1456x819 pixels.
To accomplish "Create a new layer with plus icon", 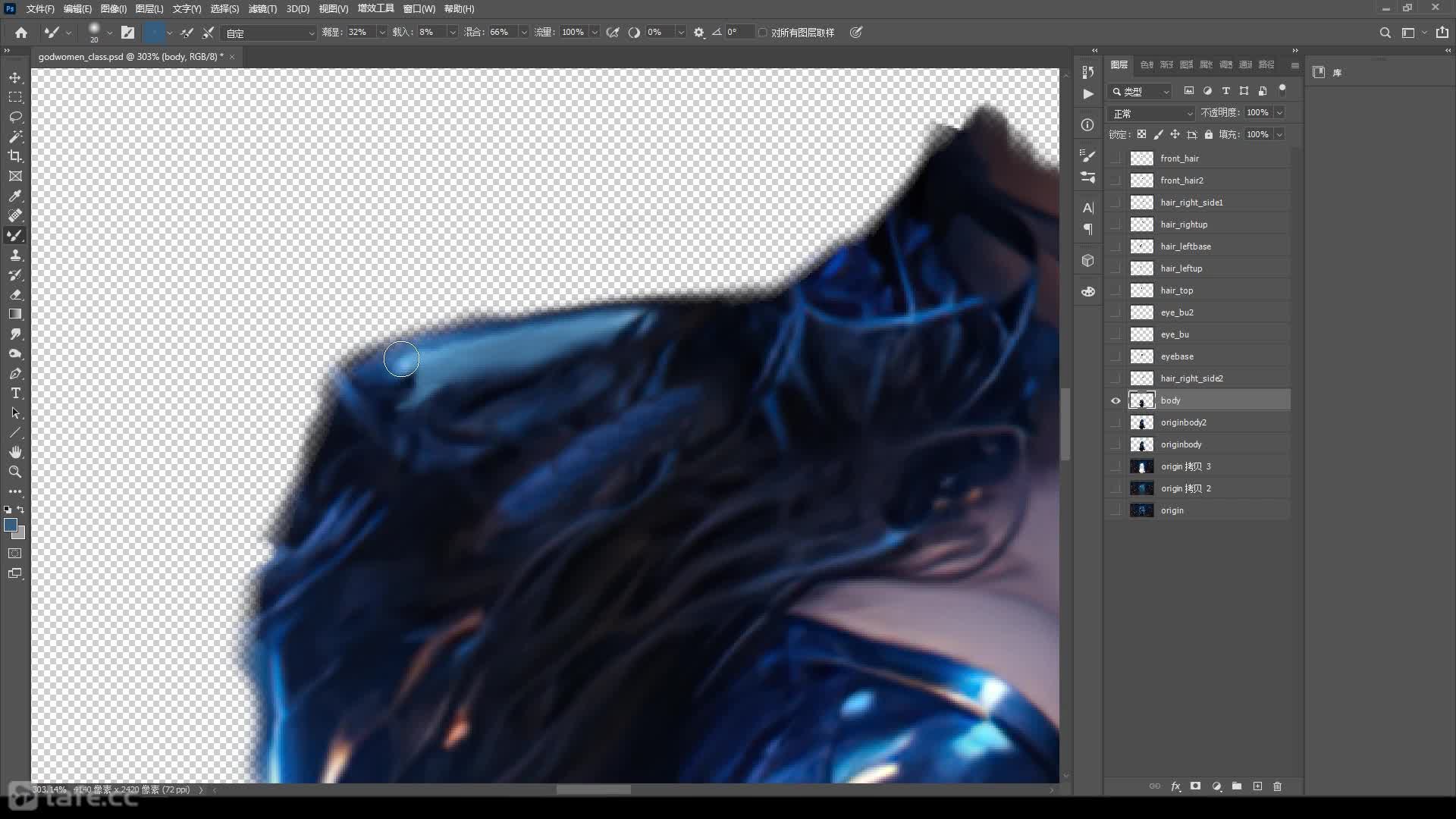I will tap(1257, 786).
